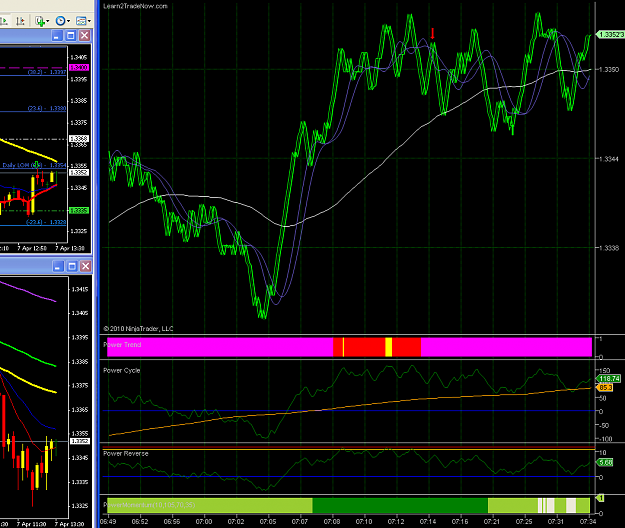This screenshot has width=625, height=528.
Task: Close the lower left chart window
Action: 86,266
